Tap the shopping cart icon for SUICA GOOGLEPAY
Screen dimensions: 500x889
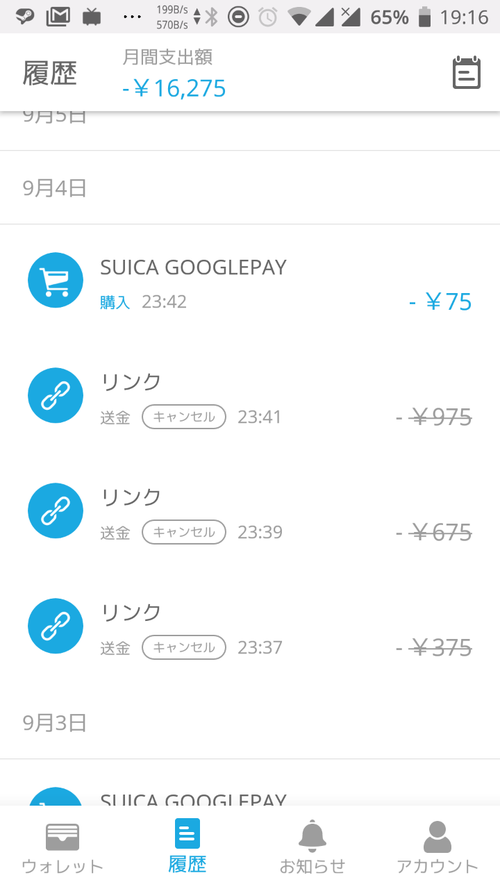(56, 280)
